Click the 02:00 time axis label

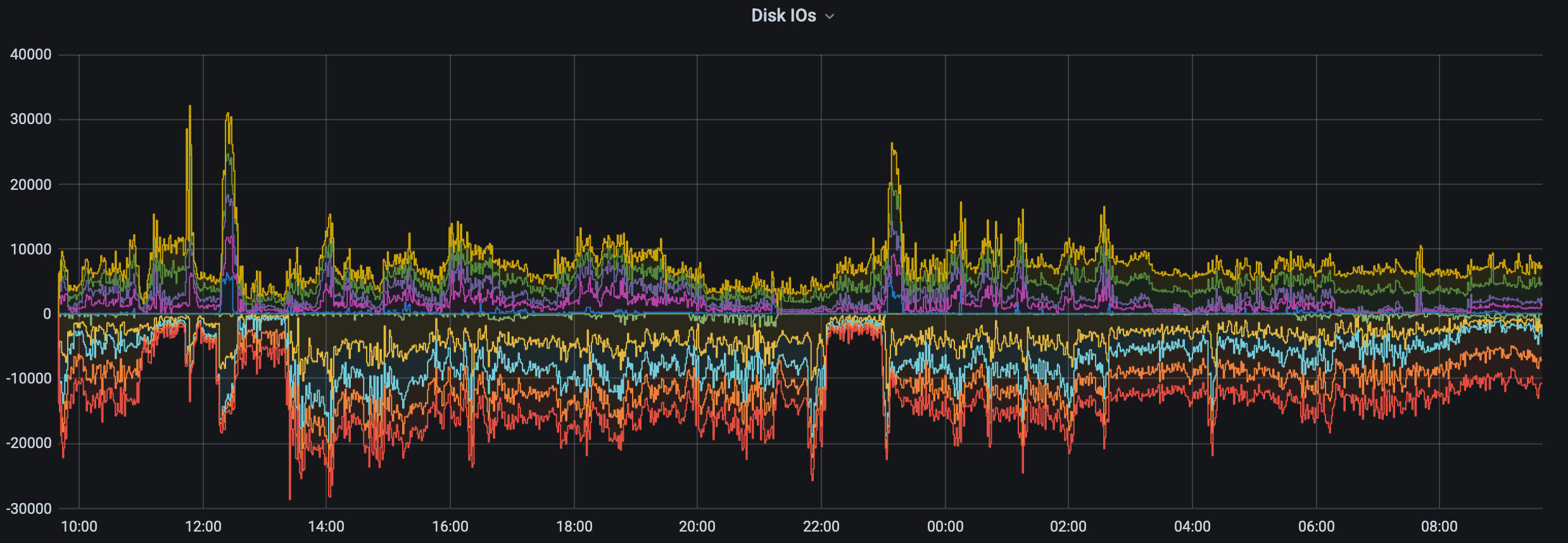click(x=1068, y=527)
